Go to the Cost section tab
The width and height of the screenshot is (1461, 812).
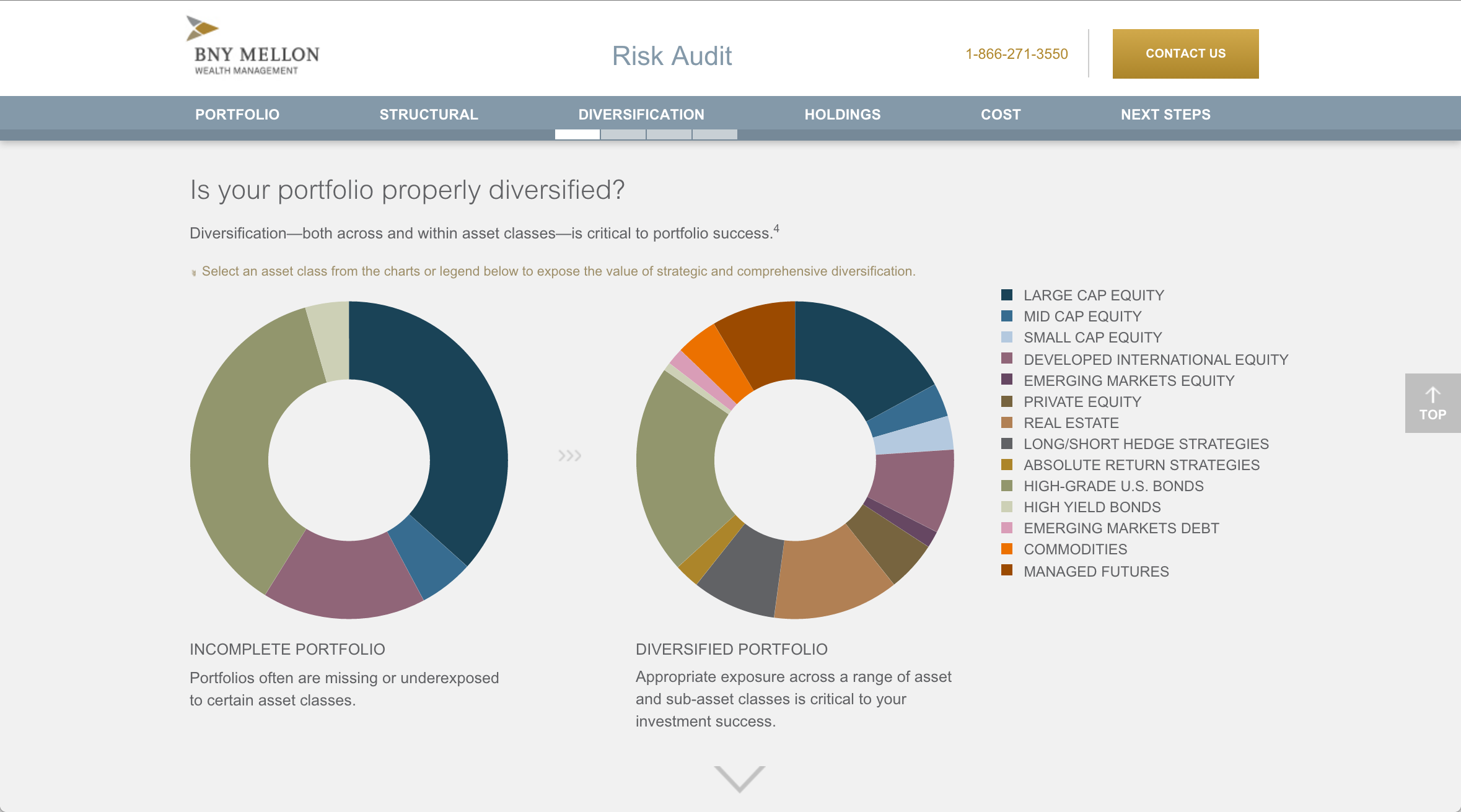1000,115
